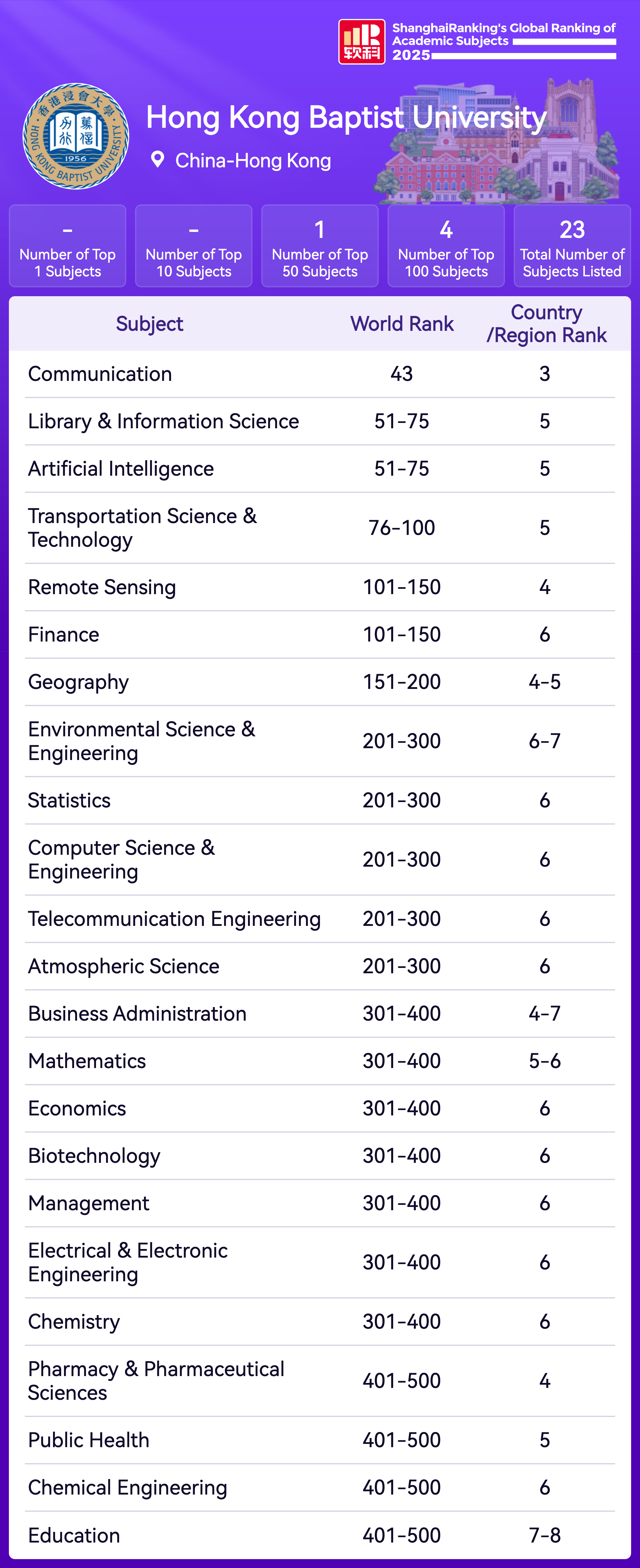Click the World Rank column header
This screenshot has width=640, height=1568.
[x=402, y=324]
